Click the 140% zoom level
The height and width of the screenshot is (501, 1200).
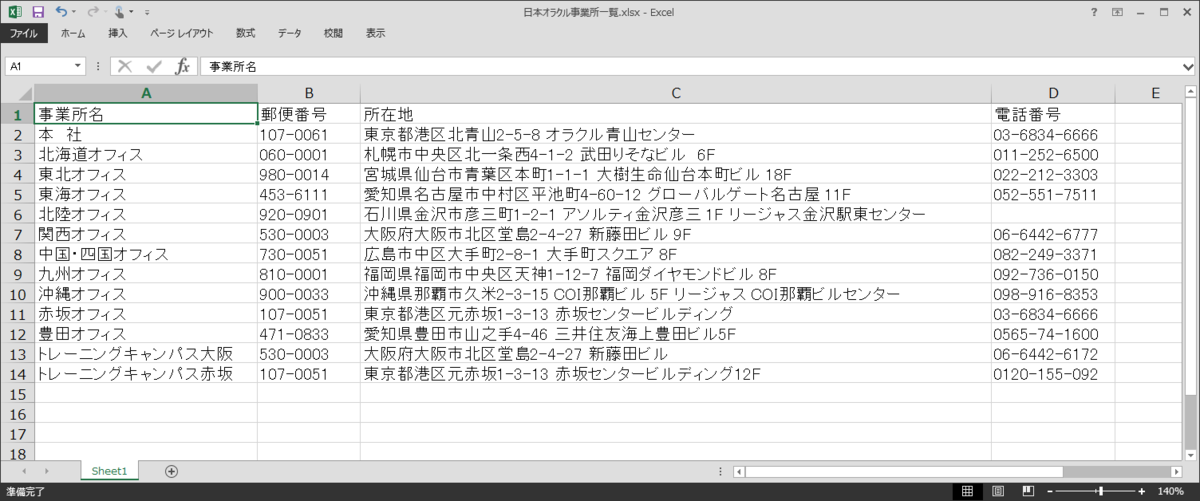pos(1171,491)
